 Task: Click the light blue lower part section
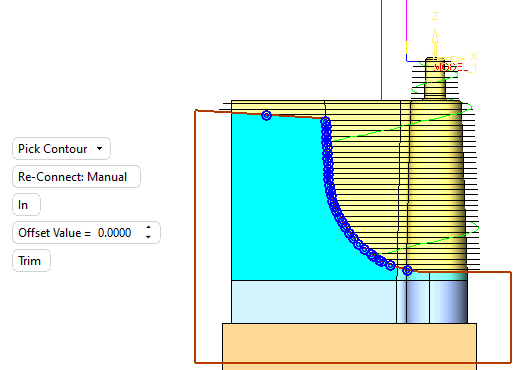(313, 302)
